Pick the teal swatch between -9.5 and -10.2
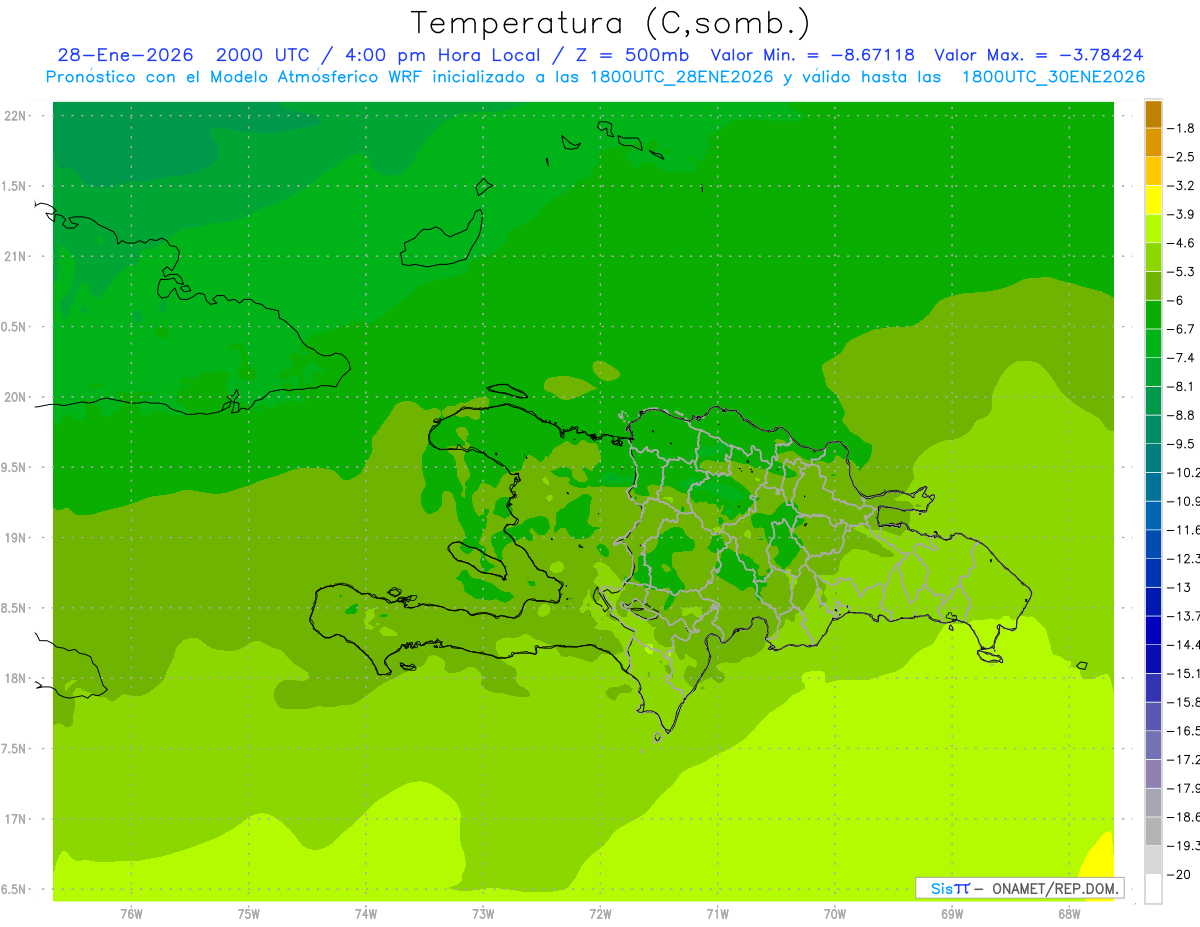This screenshot has height=927, width=1200. click(x=1153, y=457)
